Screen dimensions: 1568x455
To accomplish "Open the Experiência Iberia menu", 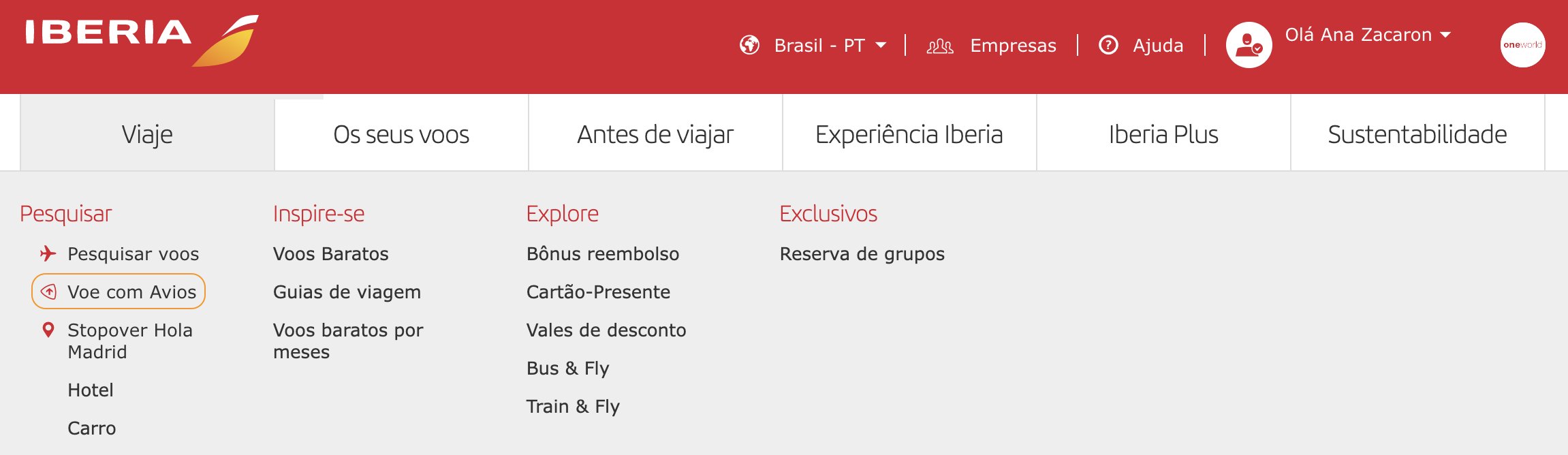I will pyautogui.click(x=909, y=134).
